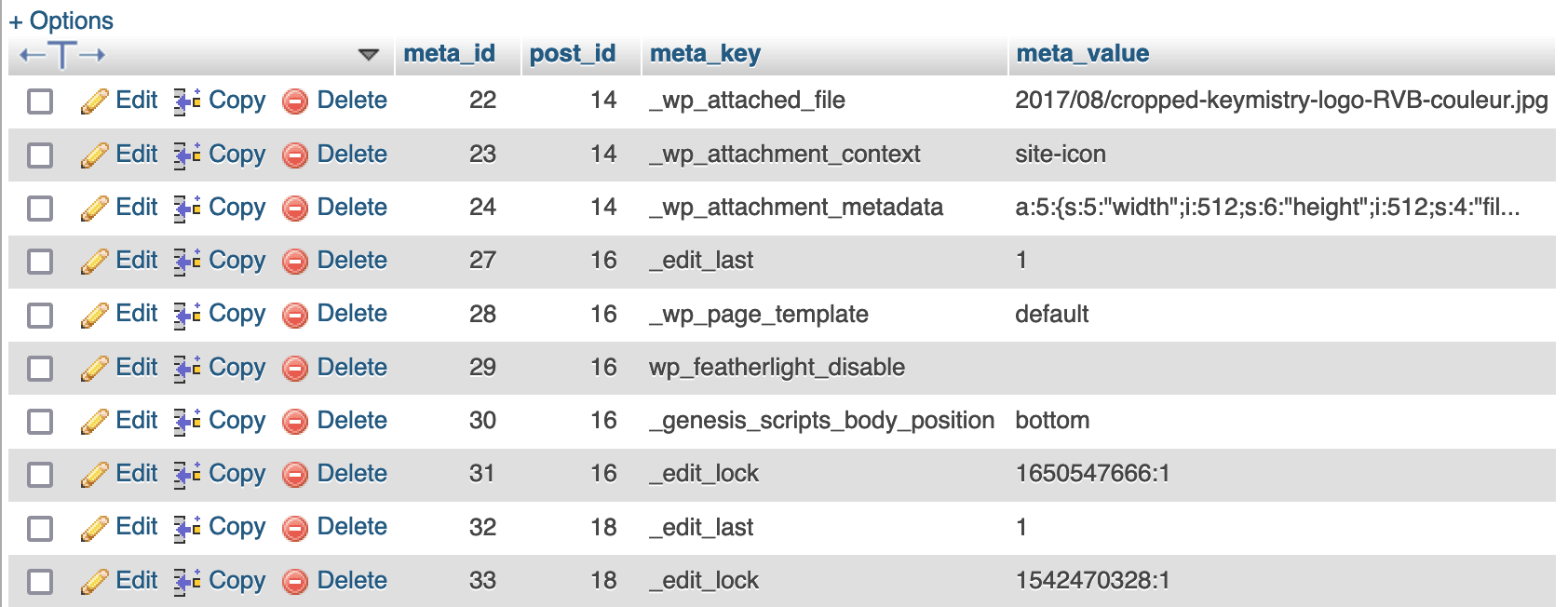Image resolution: width=1568 pixels, height=607 pixels.
Task: Click the Delete icon for the _wp_page_template row
Action: click(x=294, y=315)
